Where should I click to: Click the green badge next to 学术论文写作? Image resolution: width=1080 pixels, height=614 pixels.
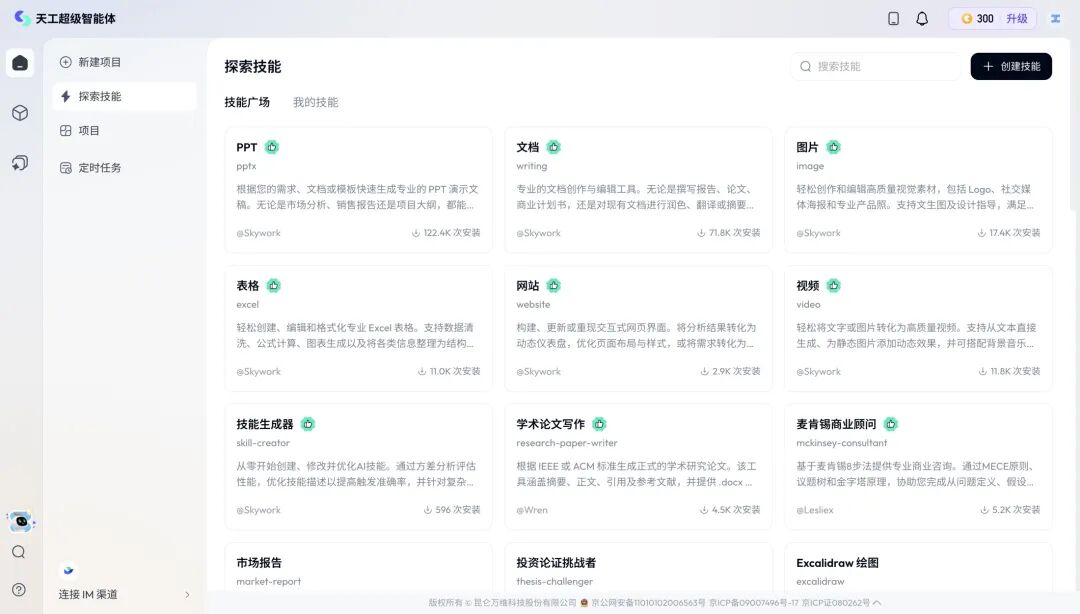coord(599,424)
